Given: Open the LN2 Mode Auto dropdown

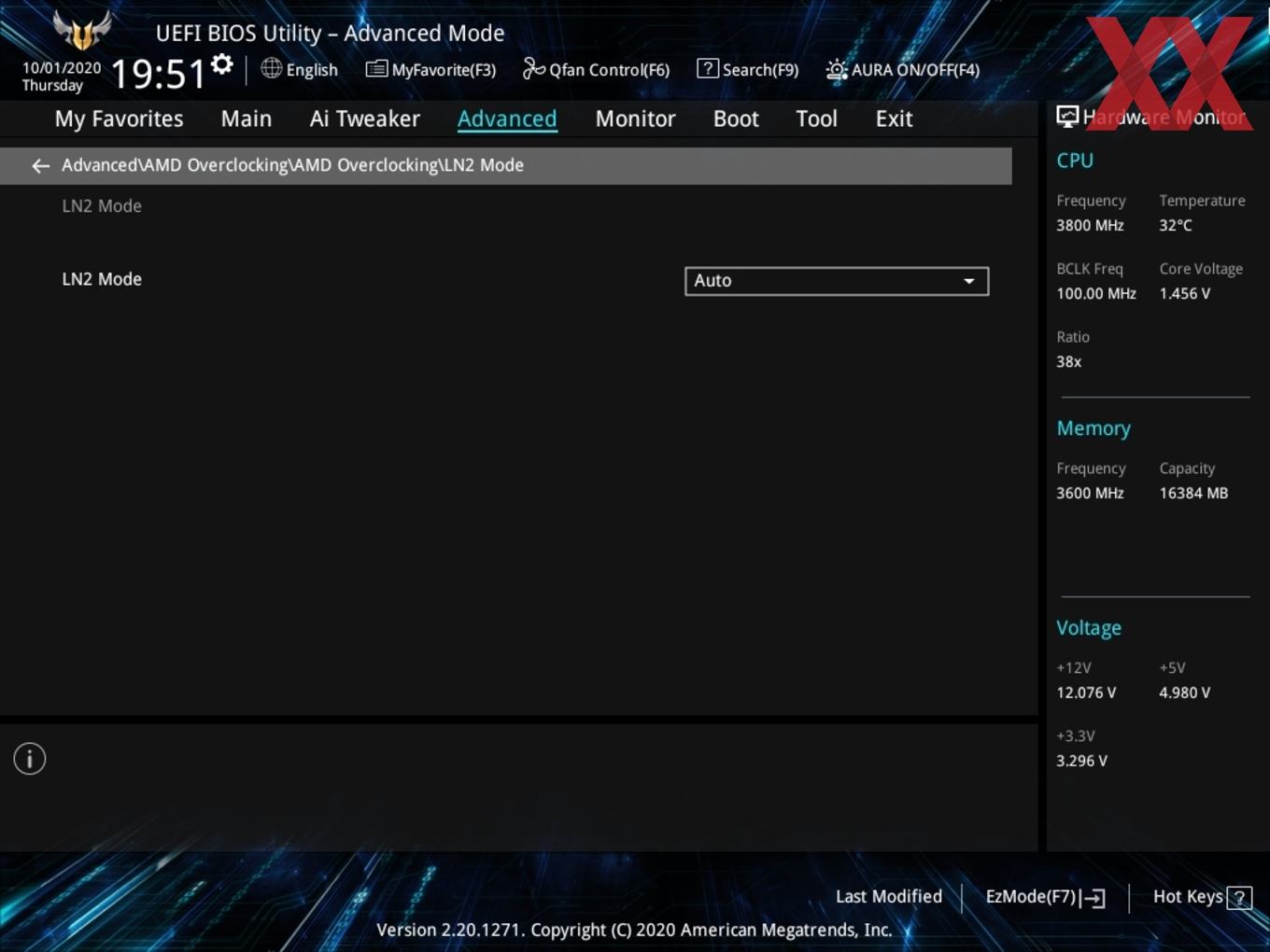Looking at the screenshot, I should click(837, 281).
